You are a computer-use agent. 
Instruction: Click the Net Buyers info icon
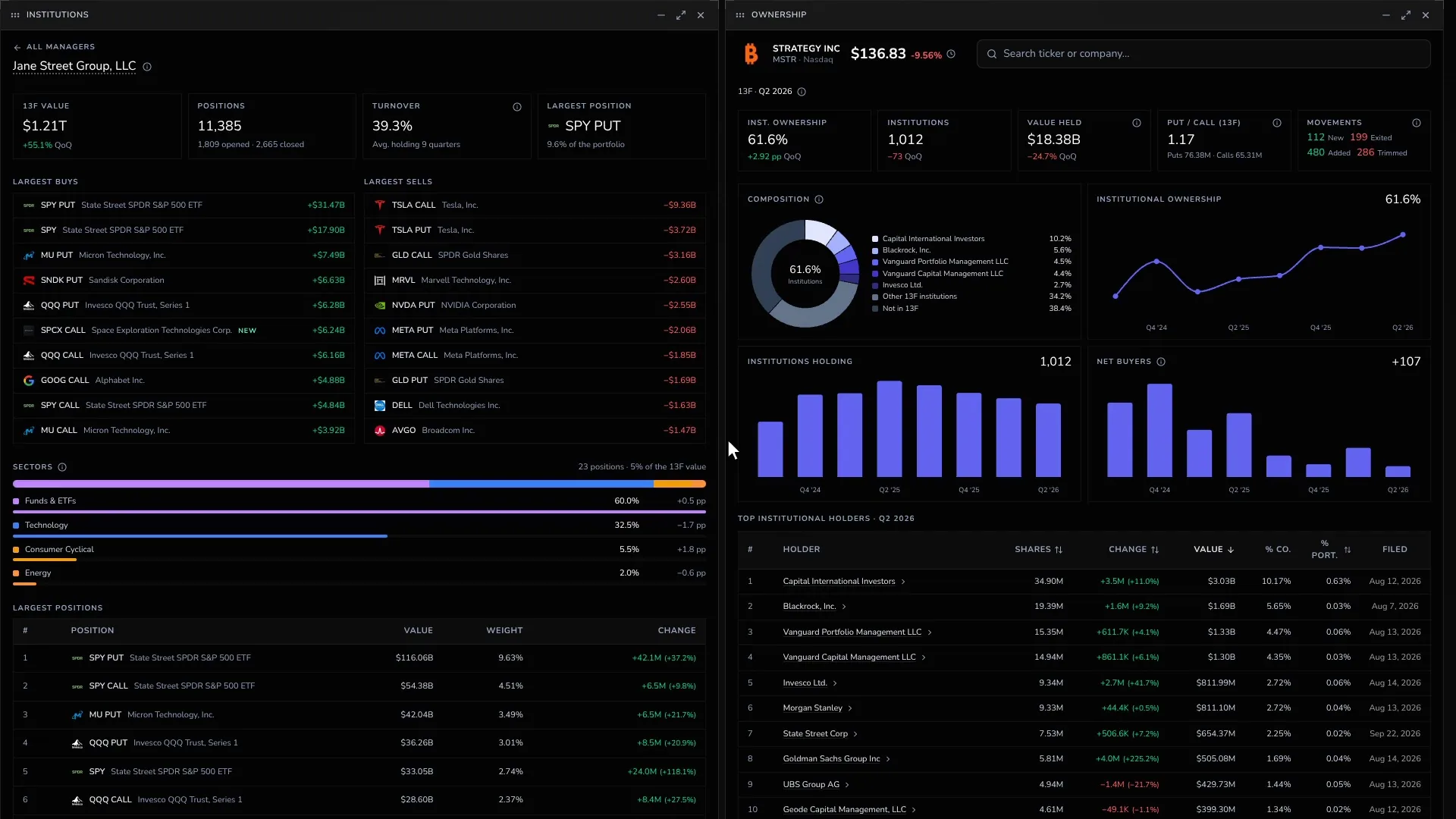click(1161, 362)
